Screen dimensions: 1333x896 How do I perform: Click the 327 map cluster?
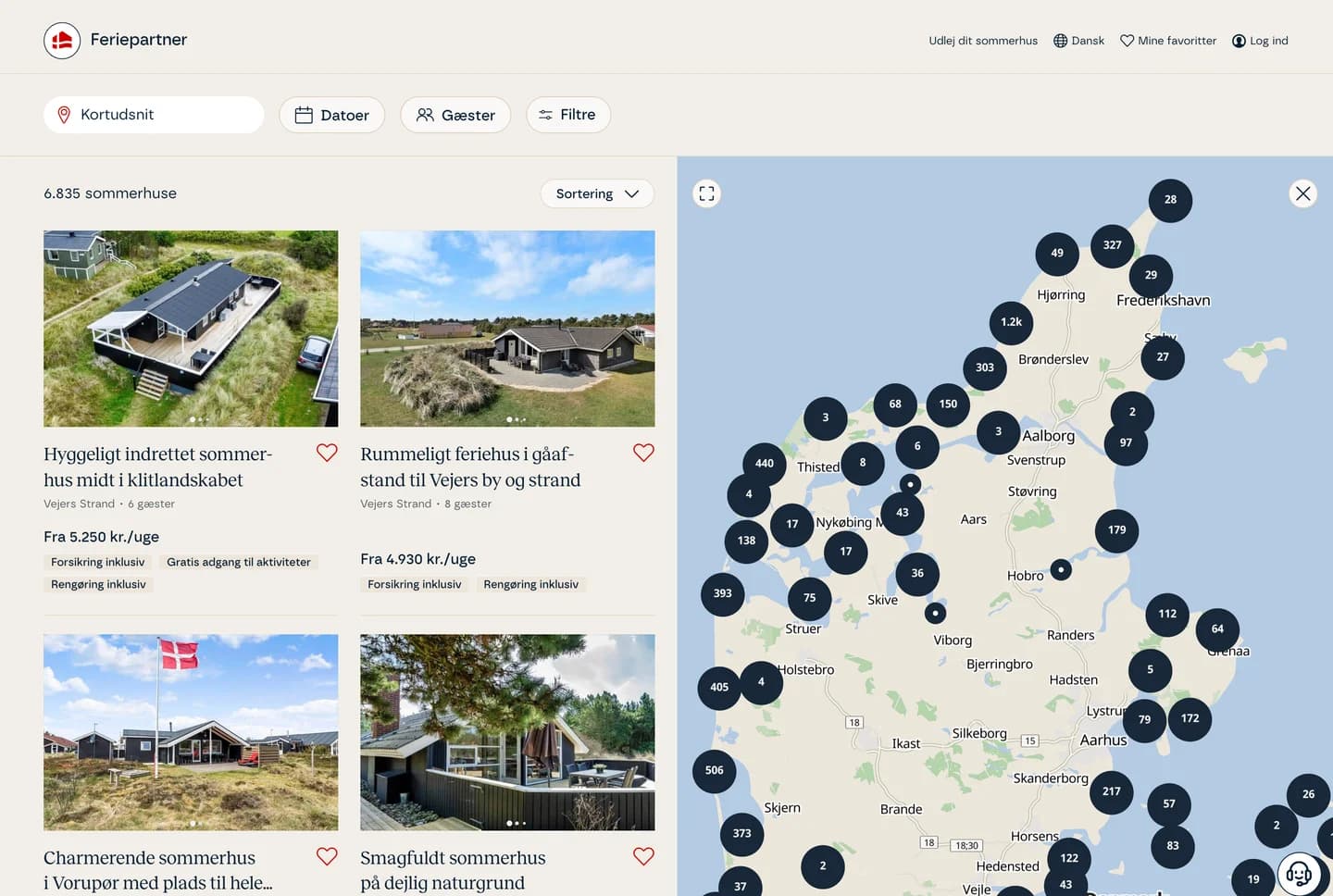[x=1113, y=245]
